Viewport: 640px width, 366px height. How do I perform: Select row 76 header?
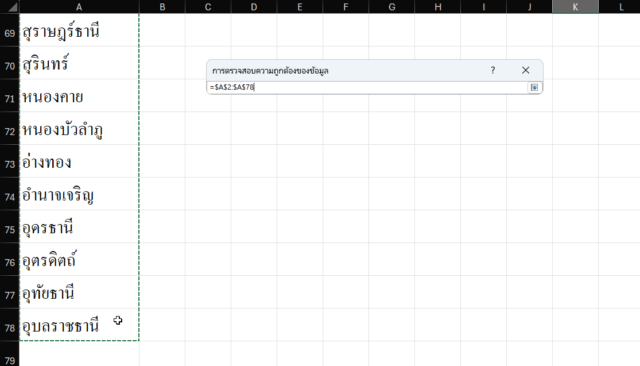pos(9,259)
